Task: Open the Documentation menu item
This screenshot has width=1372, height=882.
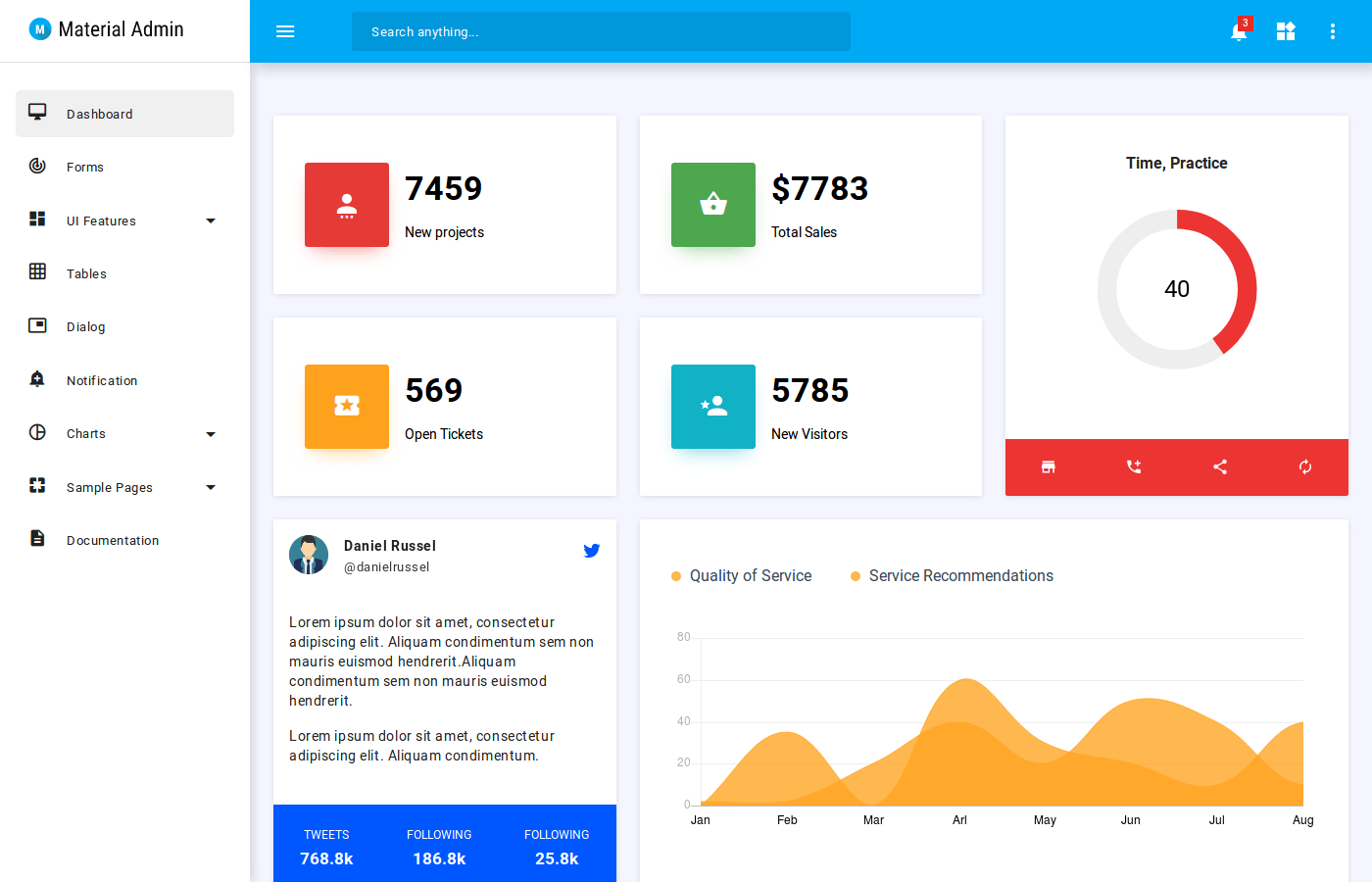Action: 124,540
